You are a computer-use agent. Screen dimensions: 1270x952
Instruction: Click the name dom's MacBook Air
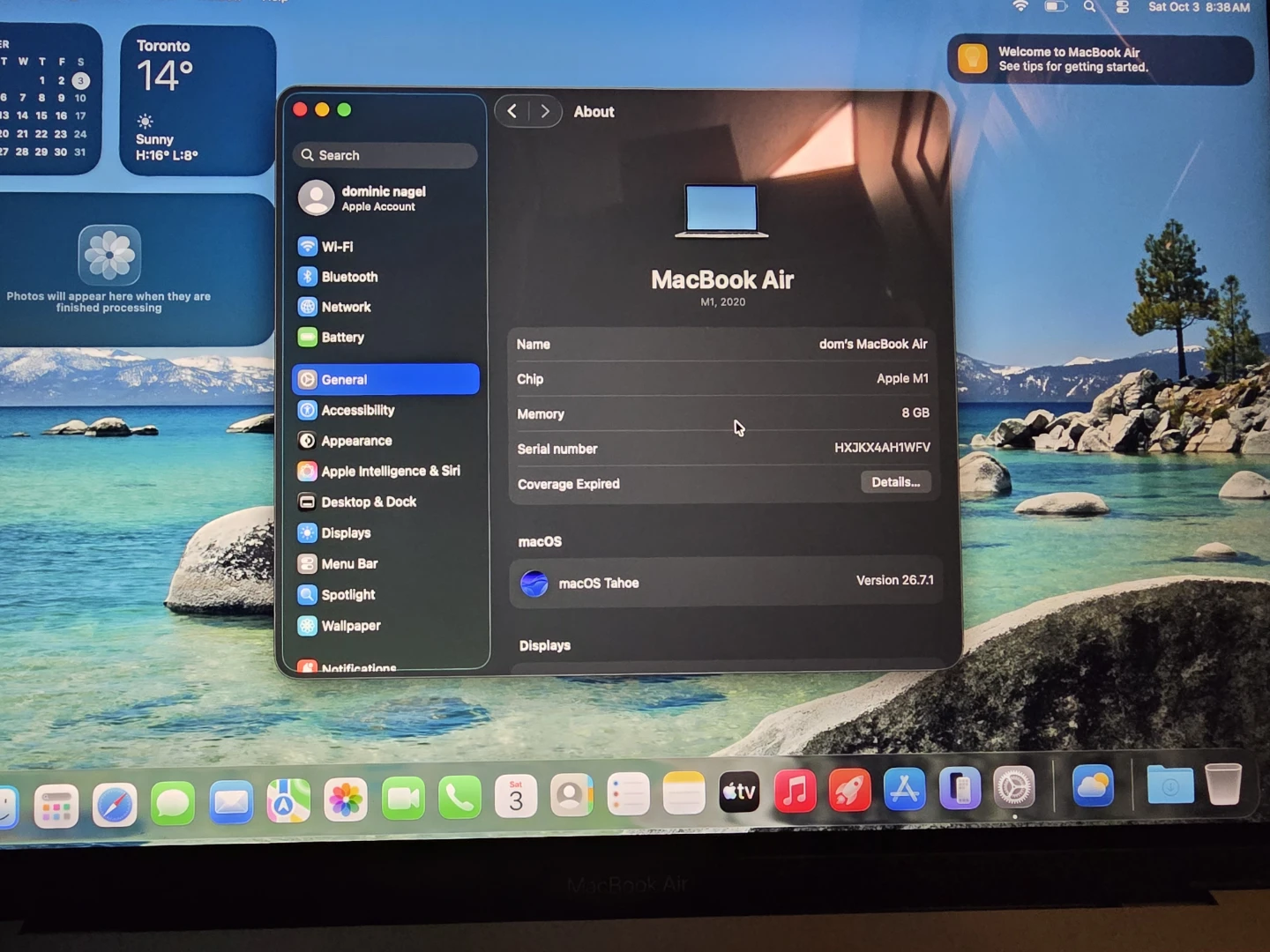click(x=873, y=344)
